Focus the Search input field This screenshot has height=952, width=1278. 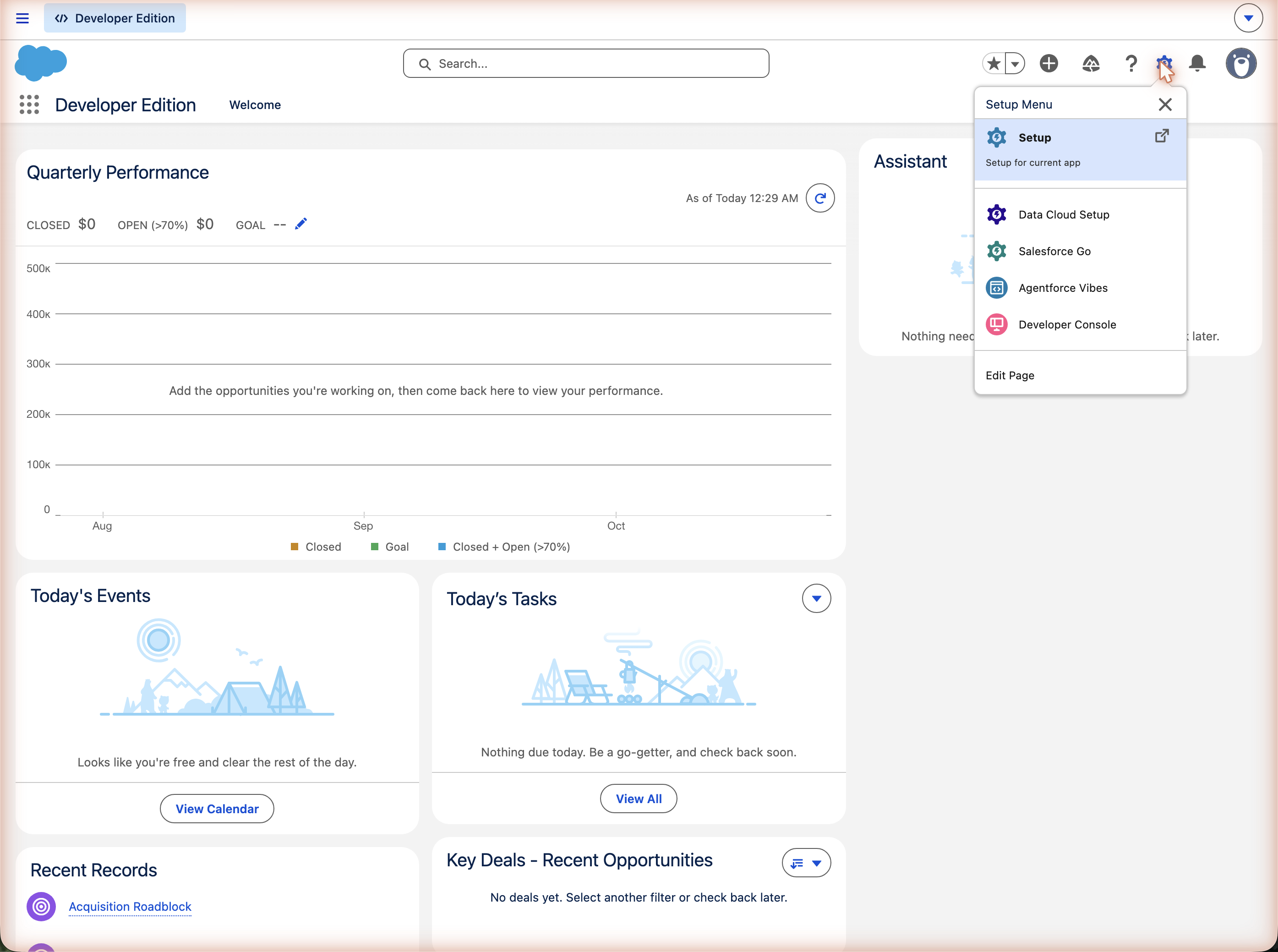point(586,63)
